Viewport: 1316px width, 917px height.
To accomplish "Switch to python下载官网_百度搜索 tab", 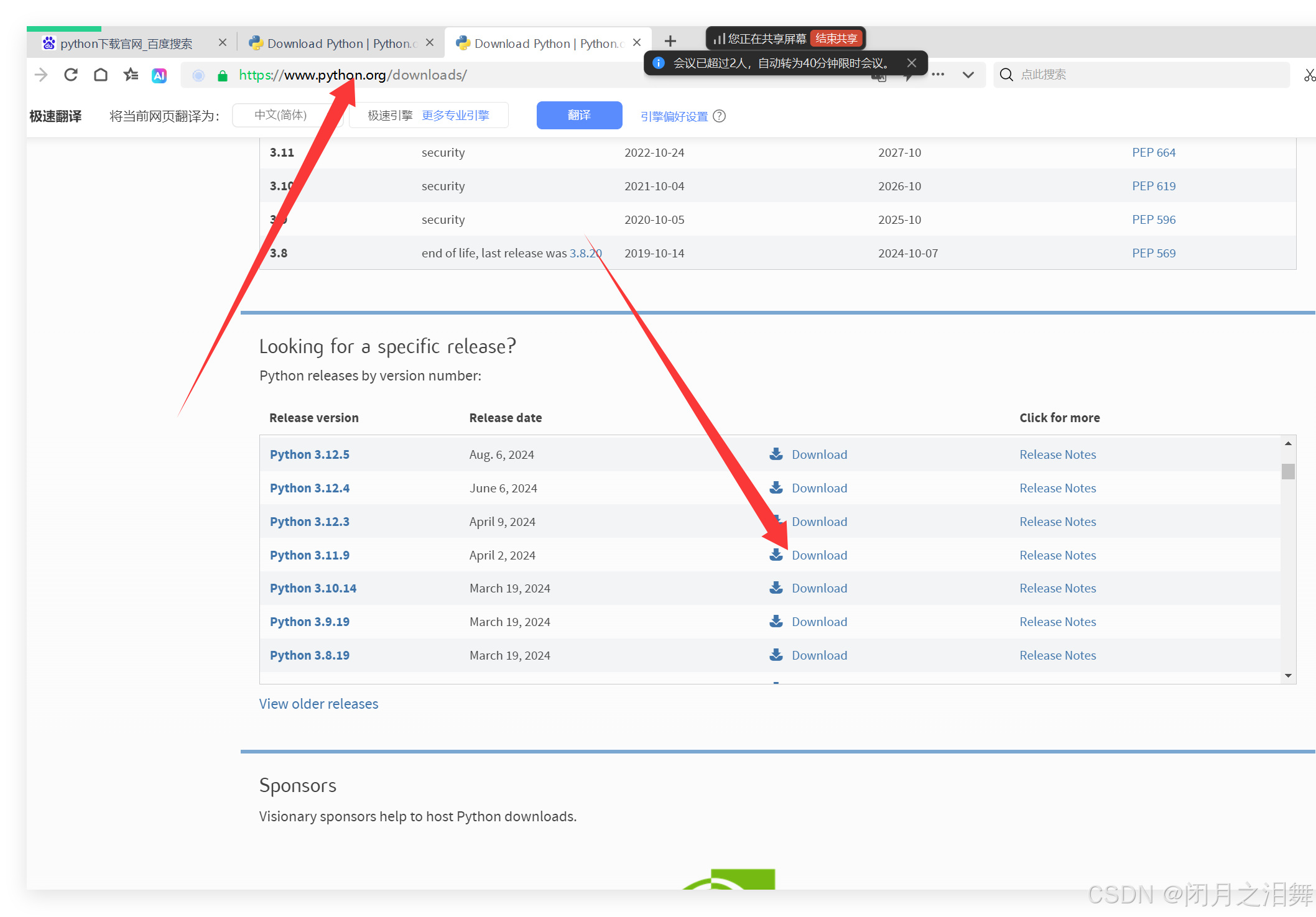I will click(126, 44).
